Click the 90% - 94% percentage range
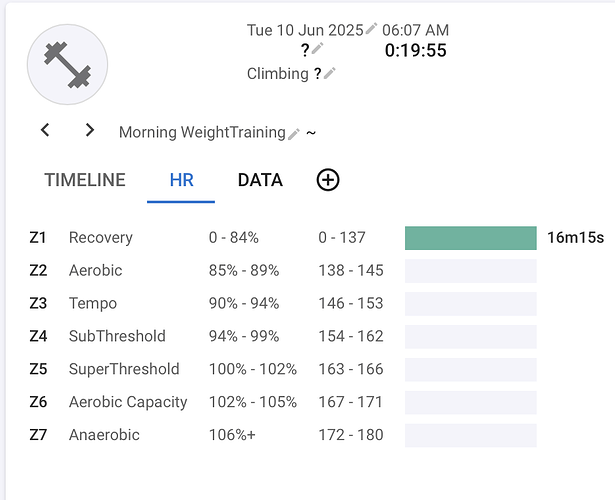 click(244, 304)
